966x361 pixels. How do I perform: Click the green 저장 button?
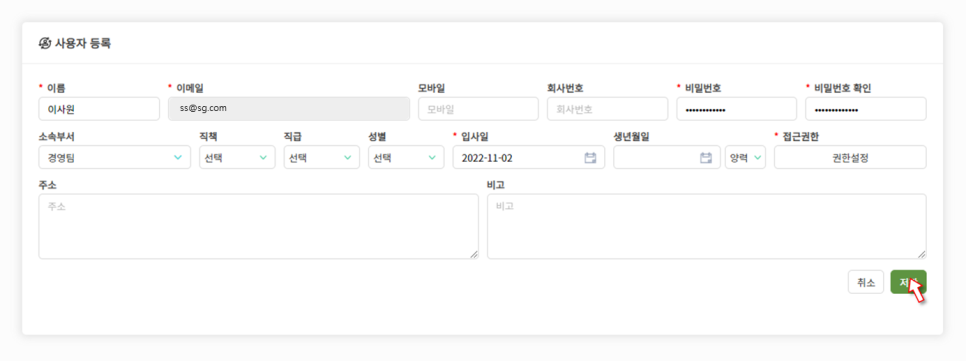[908, 282]
